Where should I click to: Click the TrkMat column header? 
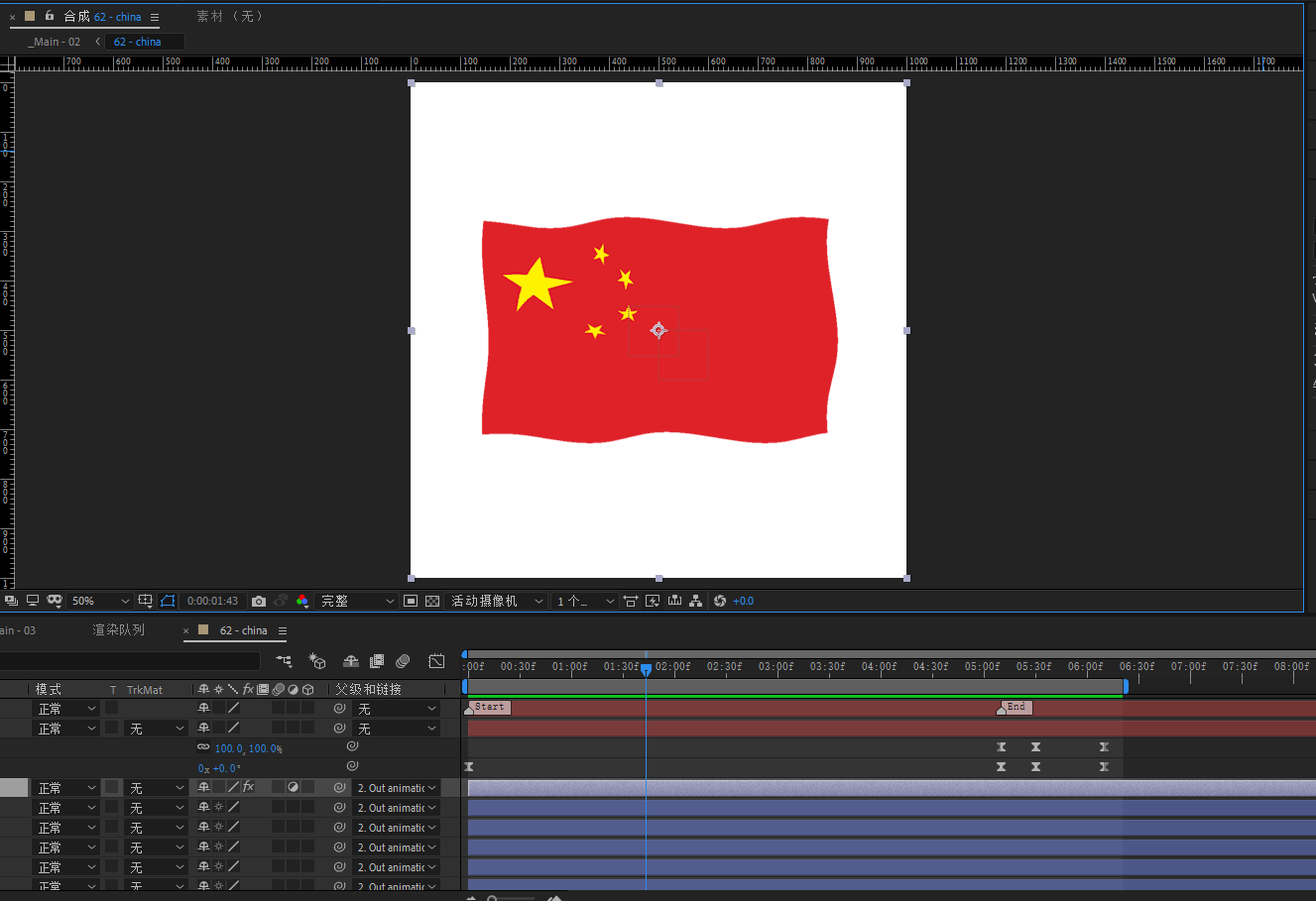pyautogui.click(x=145, y=690)
